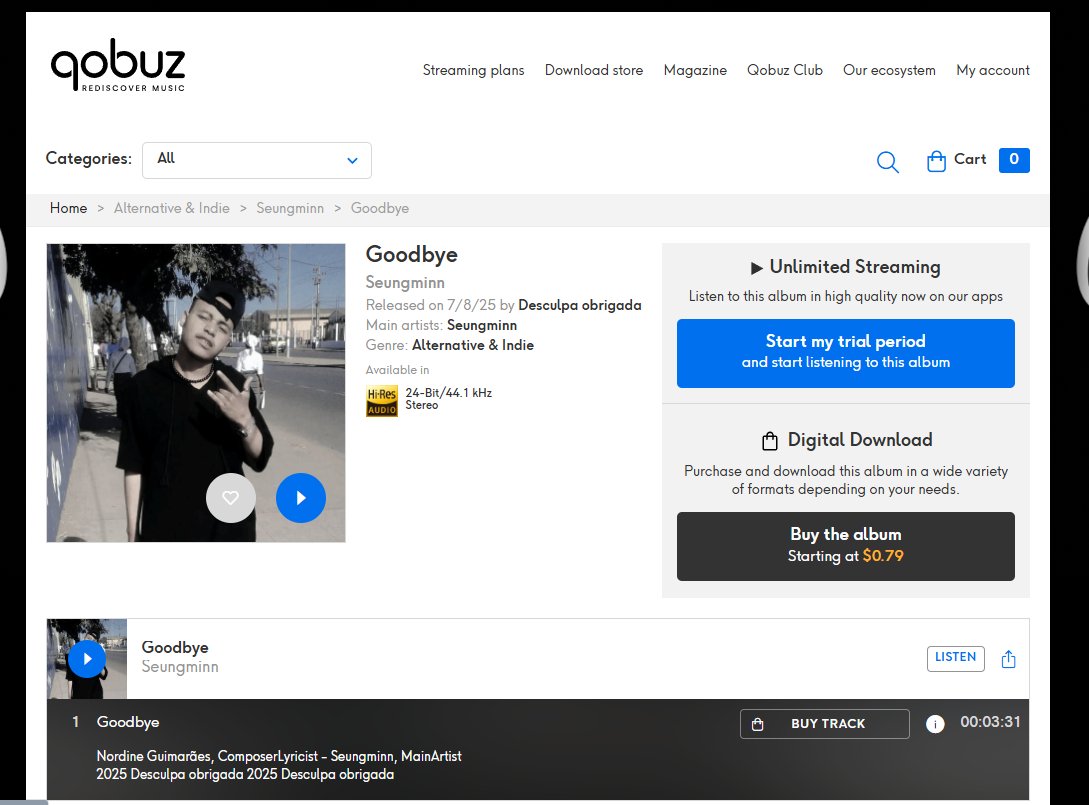Click Seungminn under Goodbye in track list header
Screen dimensions: 1089x805
(180, 667)
